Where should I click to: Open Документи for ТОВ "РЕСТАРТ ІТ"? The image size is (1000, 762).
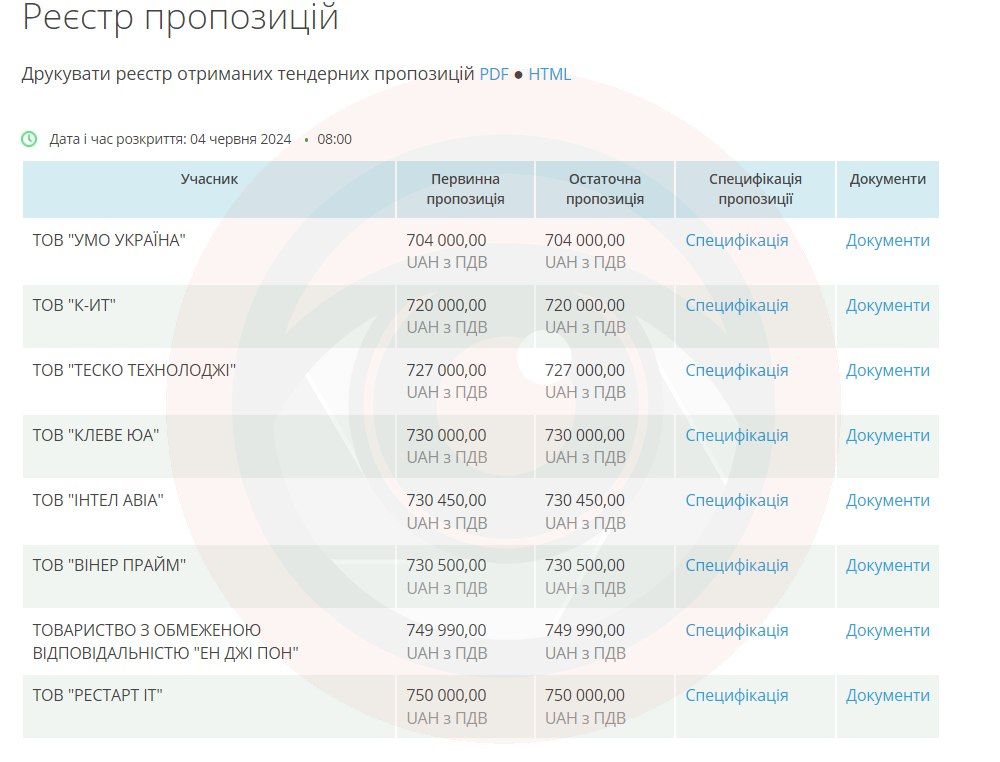point(887,694)
